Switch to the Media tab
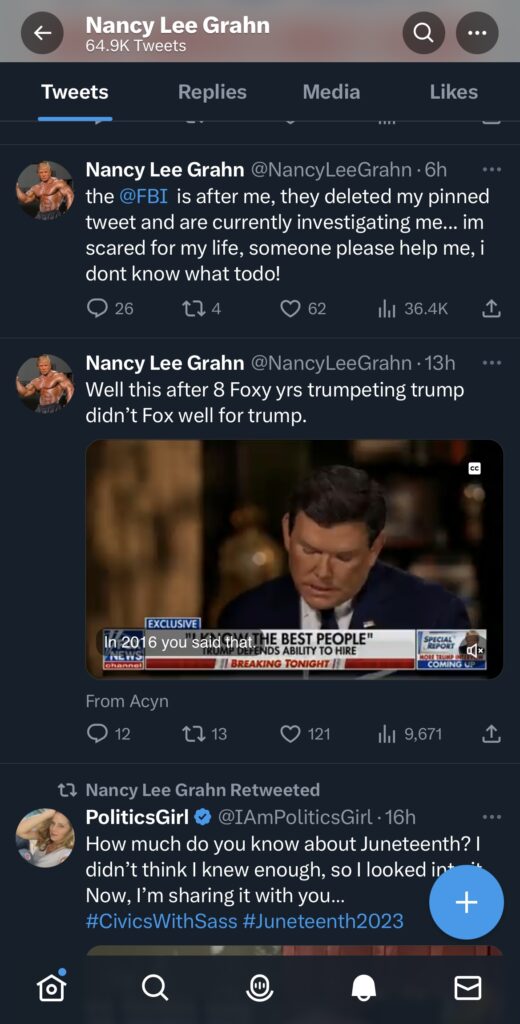This screenshot has width=520, height=1024. [331, 92]
